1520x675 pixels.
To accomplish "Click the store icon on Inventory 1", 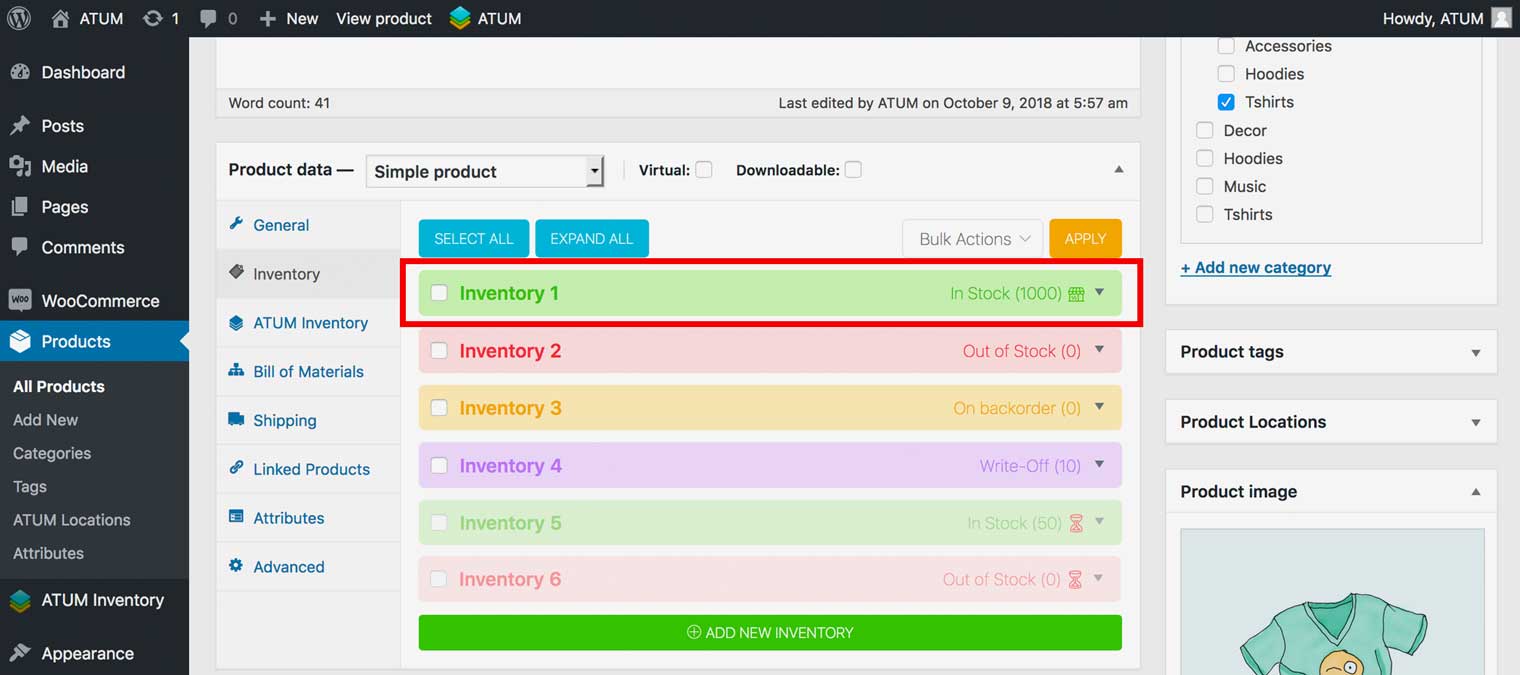I will coord(1076,294).
